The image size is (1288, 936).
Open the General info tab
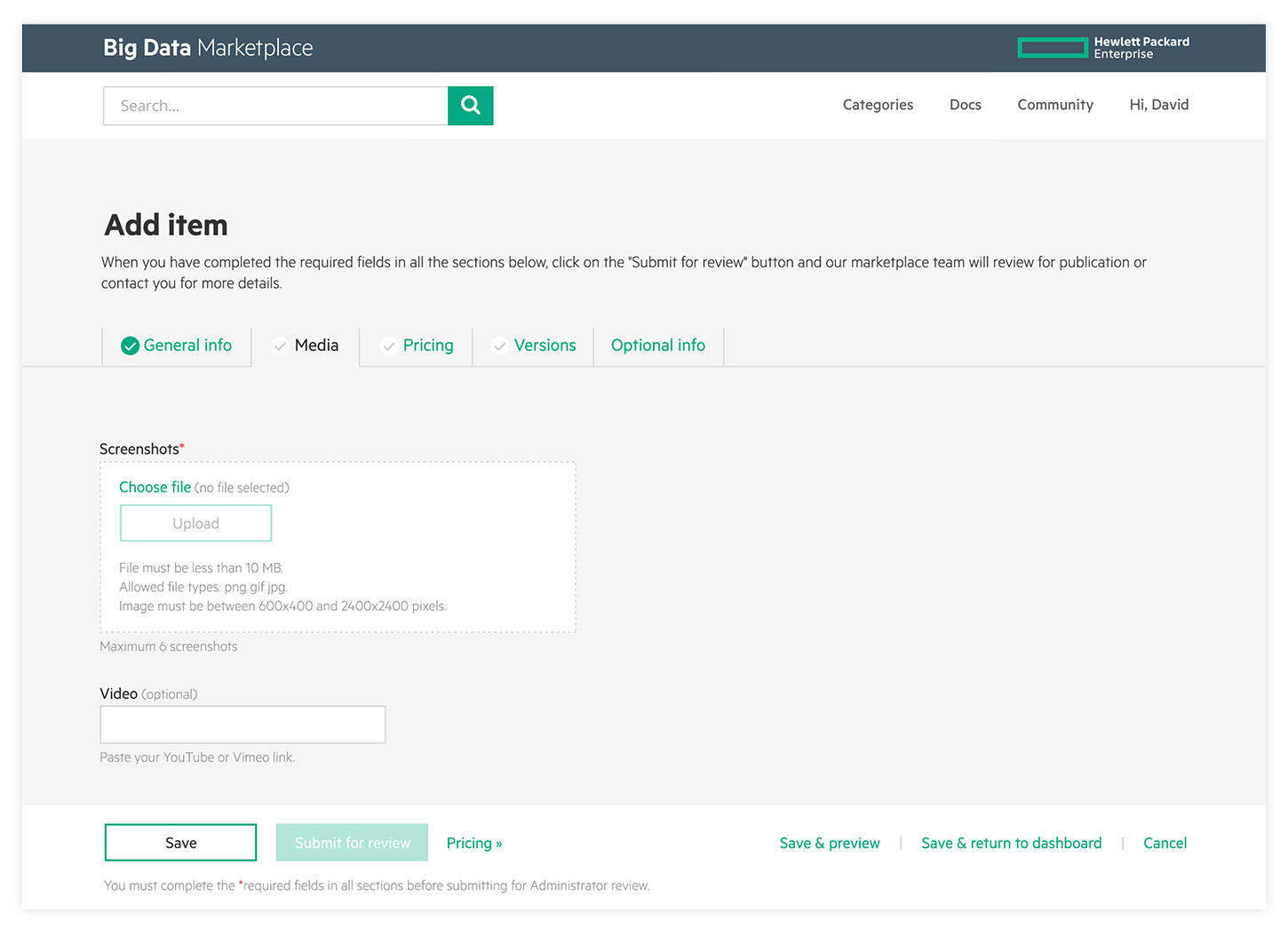click(x=187, y=345)
